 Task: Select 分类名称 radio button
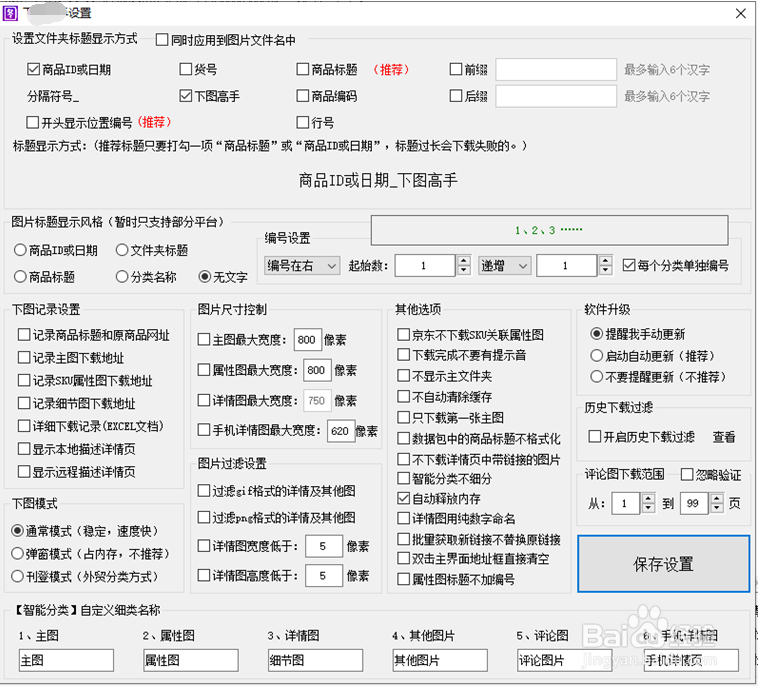tap(122, 277)
